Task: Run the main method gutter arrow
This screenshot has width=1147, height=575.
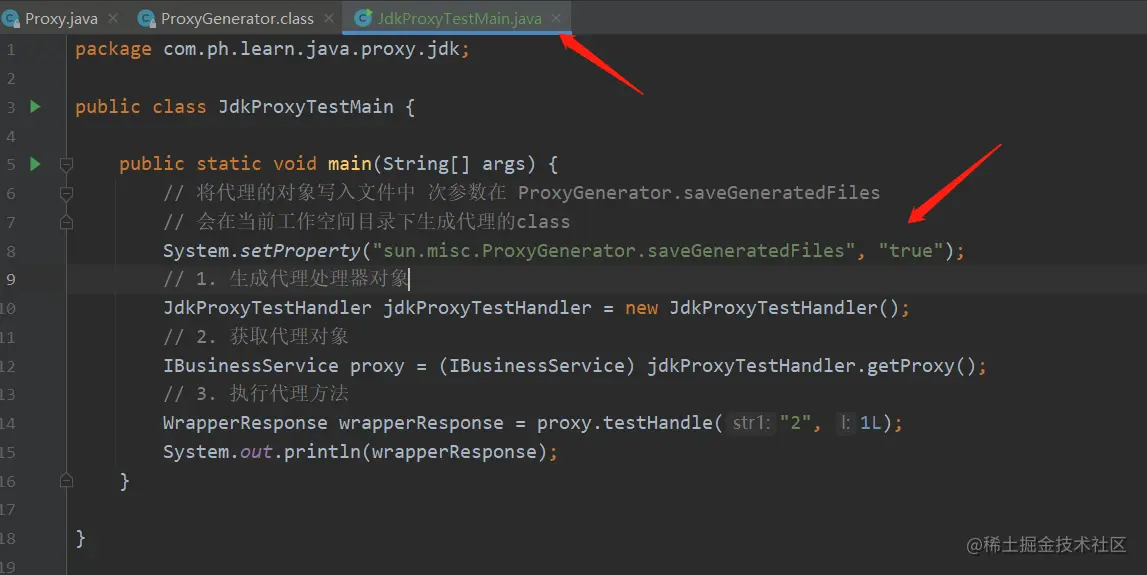Action: (x=35, y=164)
